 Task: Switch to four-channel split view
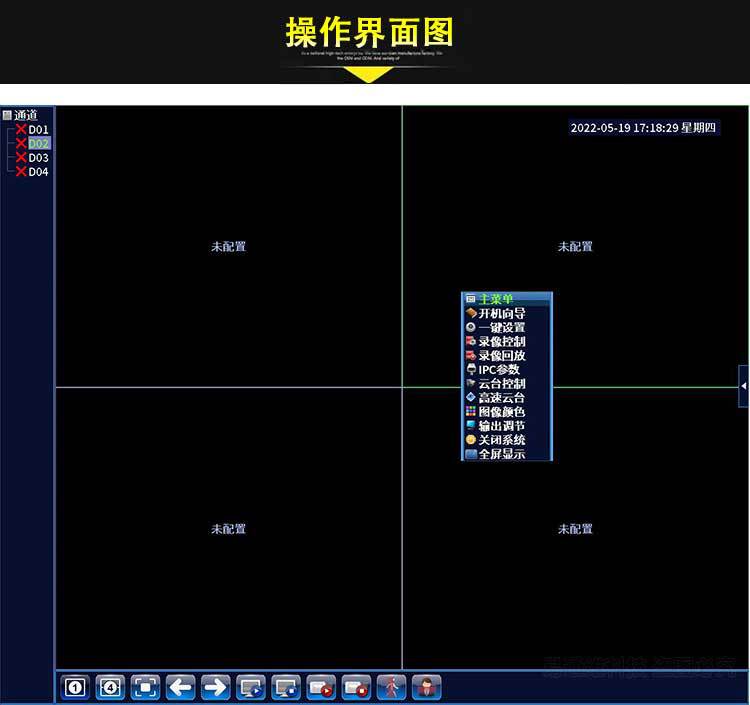(x=110, y=687)
